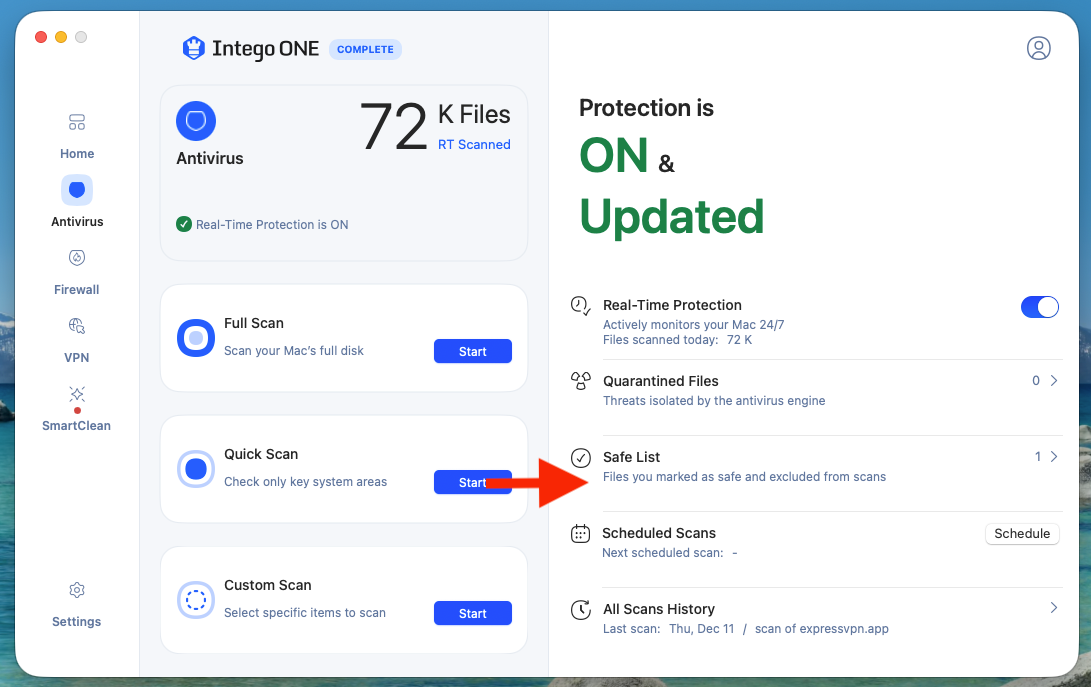Click the Quarantined Files count 0
The height and width of the screenshot is (687, 1091).
[x=1035, y=381]
